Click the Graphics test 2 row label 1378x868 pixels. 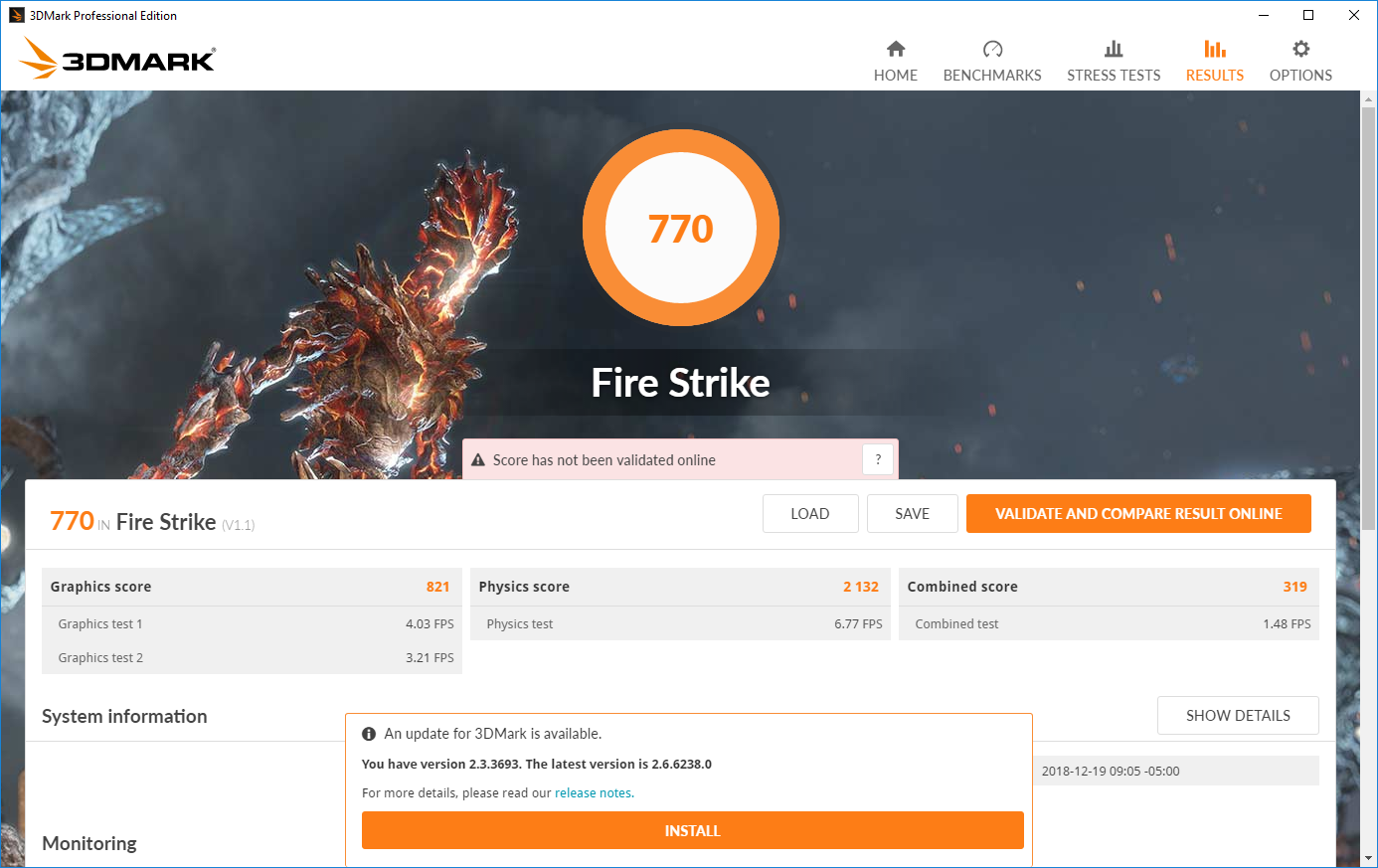100,658
